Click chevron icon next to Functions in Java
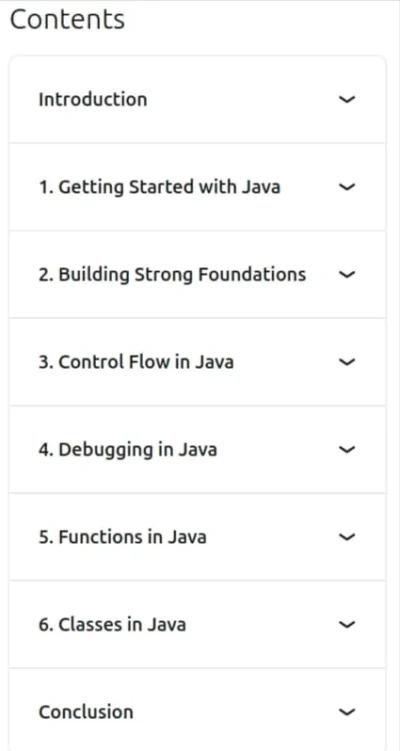The height and width of the screenshot is (751, 400). click(x=347, y=537)
